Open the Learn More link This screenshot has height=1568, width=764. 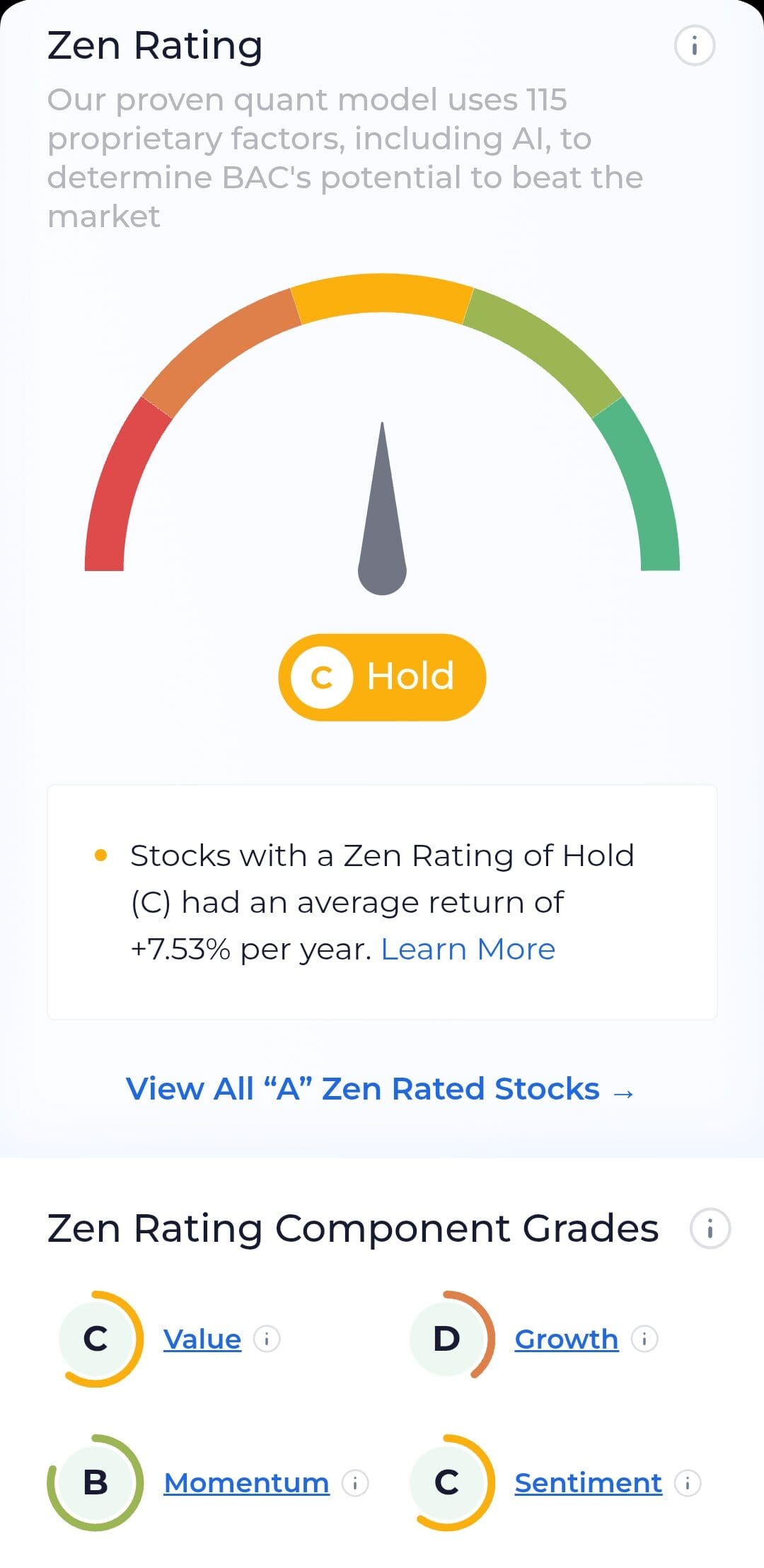click(469, 948)
